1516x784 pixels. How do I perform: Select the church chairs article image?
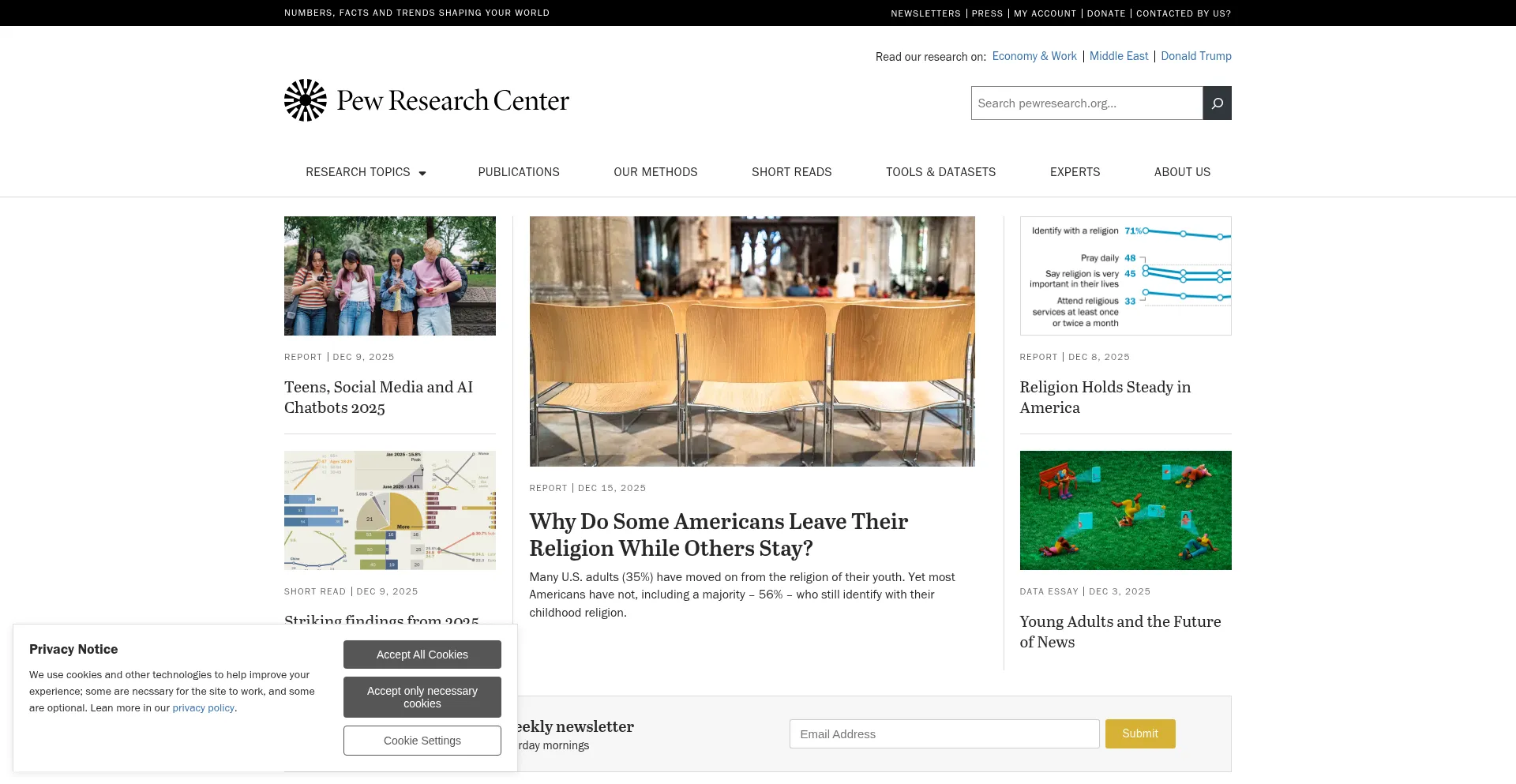752,340
